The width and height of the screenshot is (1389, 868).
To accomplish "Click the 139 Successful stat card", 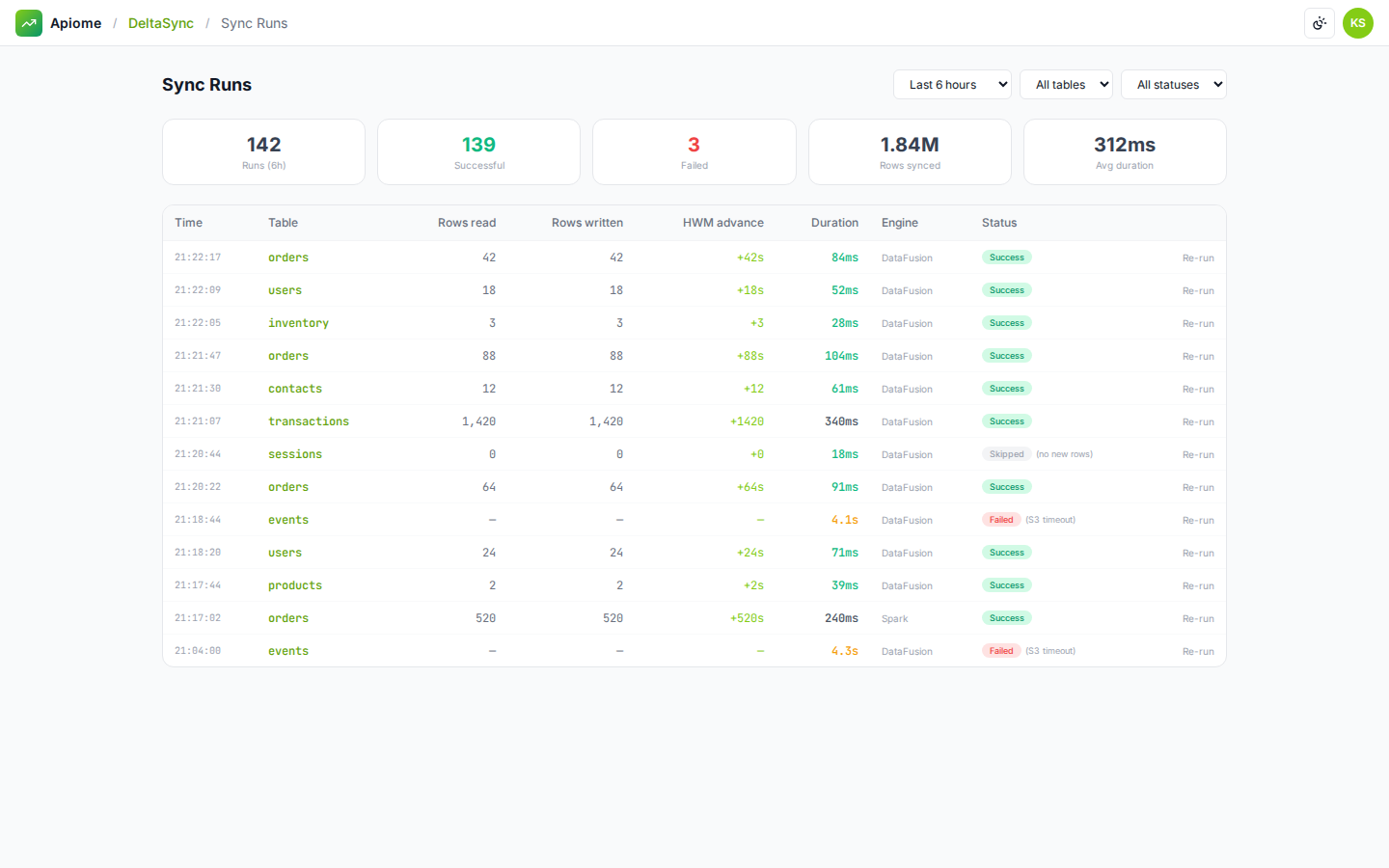I will pyautogui.click(x=478, y=151).
